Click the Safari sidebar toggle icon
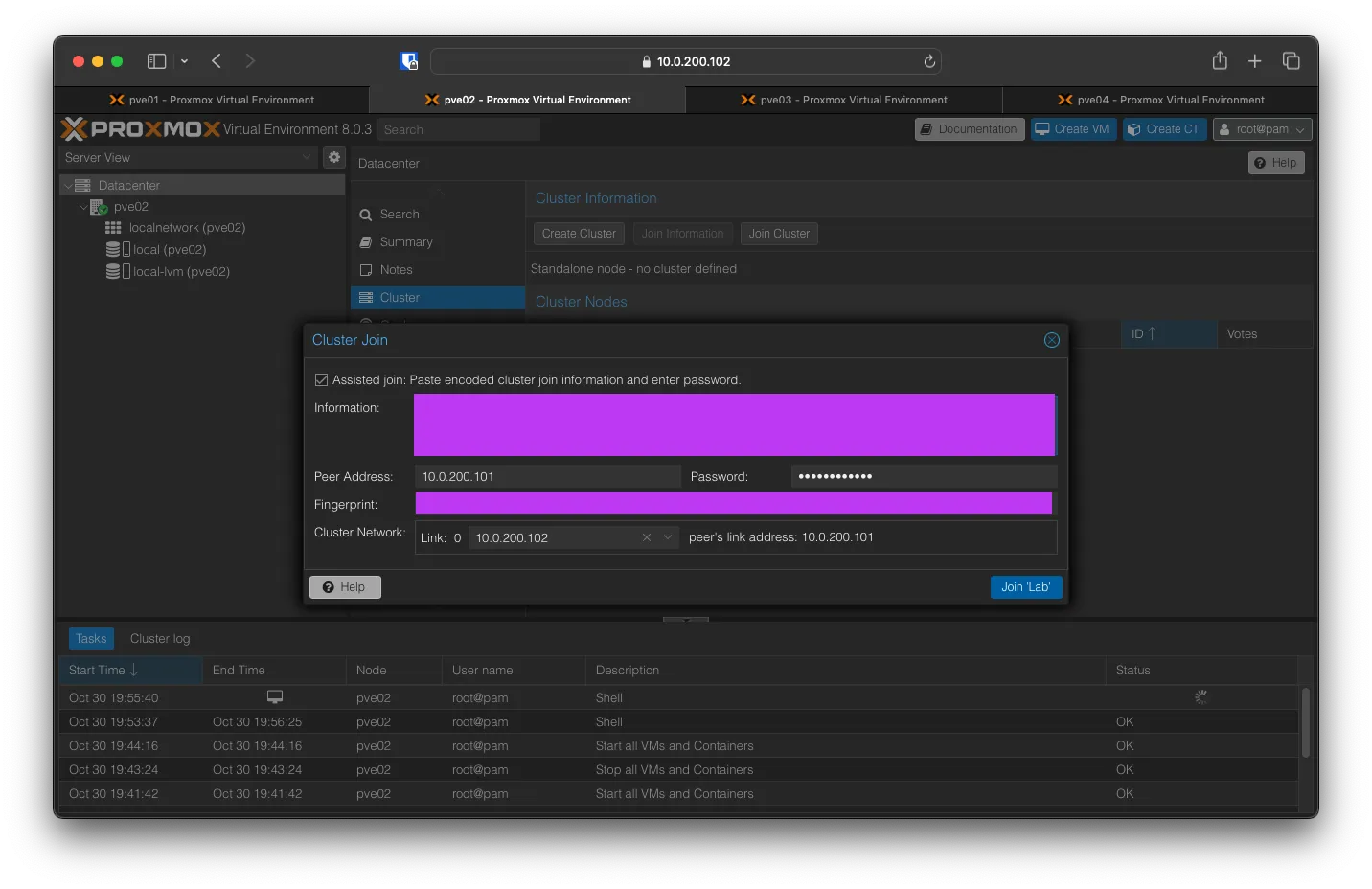 pos(156,61)
